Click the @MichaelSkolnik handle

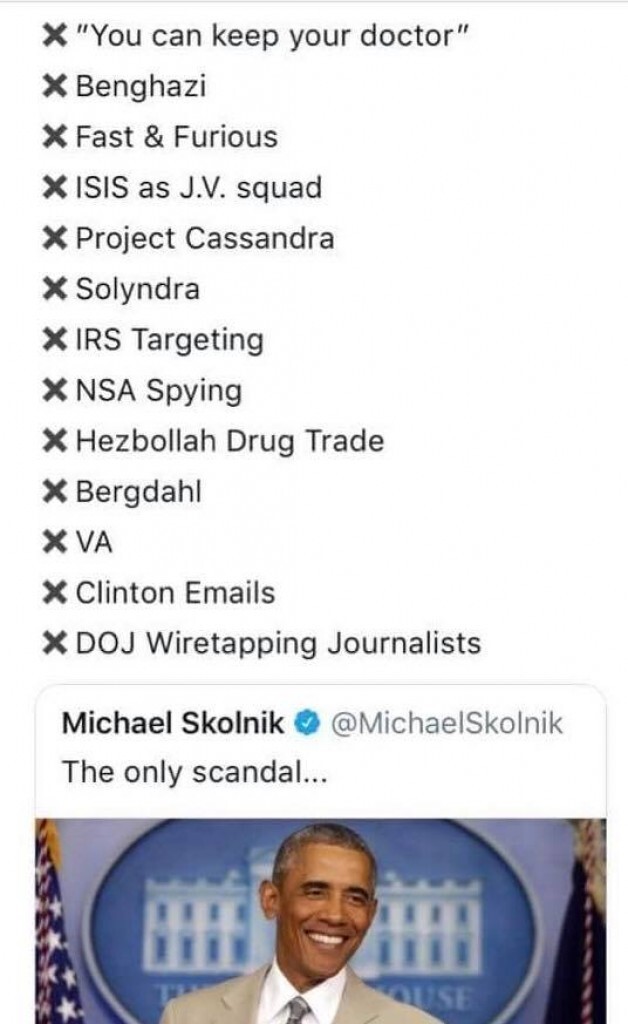point(445,724)
